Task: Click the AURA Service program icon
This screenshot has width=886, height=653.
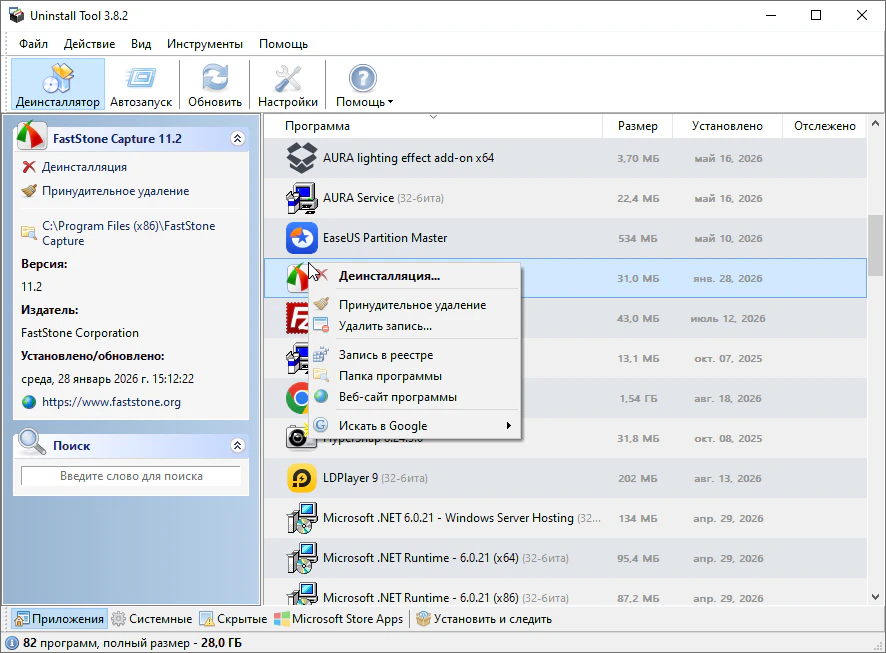Action: pyautogui.click(x=302, y=198)
